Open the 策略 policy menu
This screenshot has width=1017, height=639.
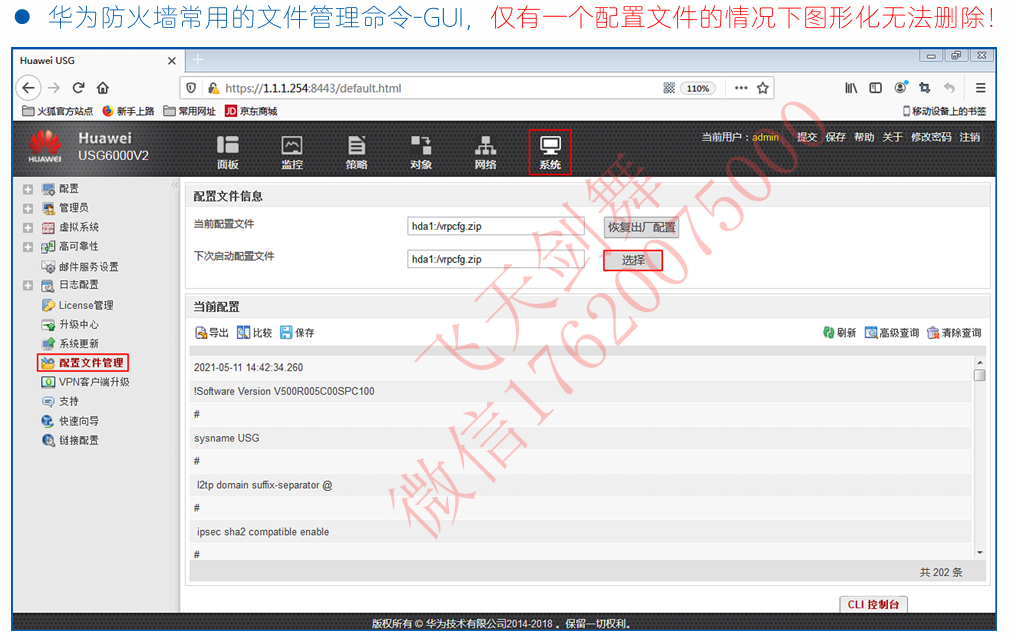[x=356, y=152]
